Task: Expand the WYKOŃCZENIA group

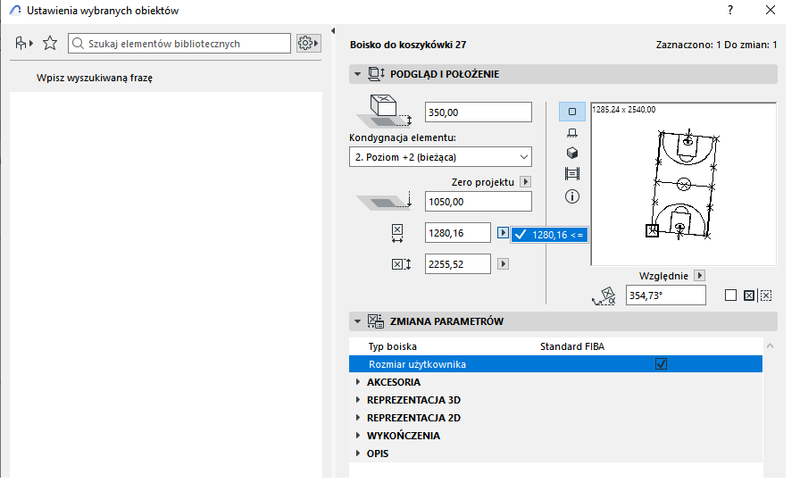Action: [x=358, y=435]
